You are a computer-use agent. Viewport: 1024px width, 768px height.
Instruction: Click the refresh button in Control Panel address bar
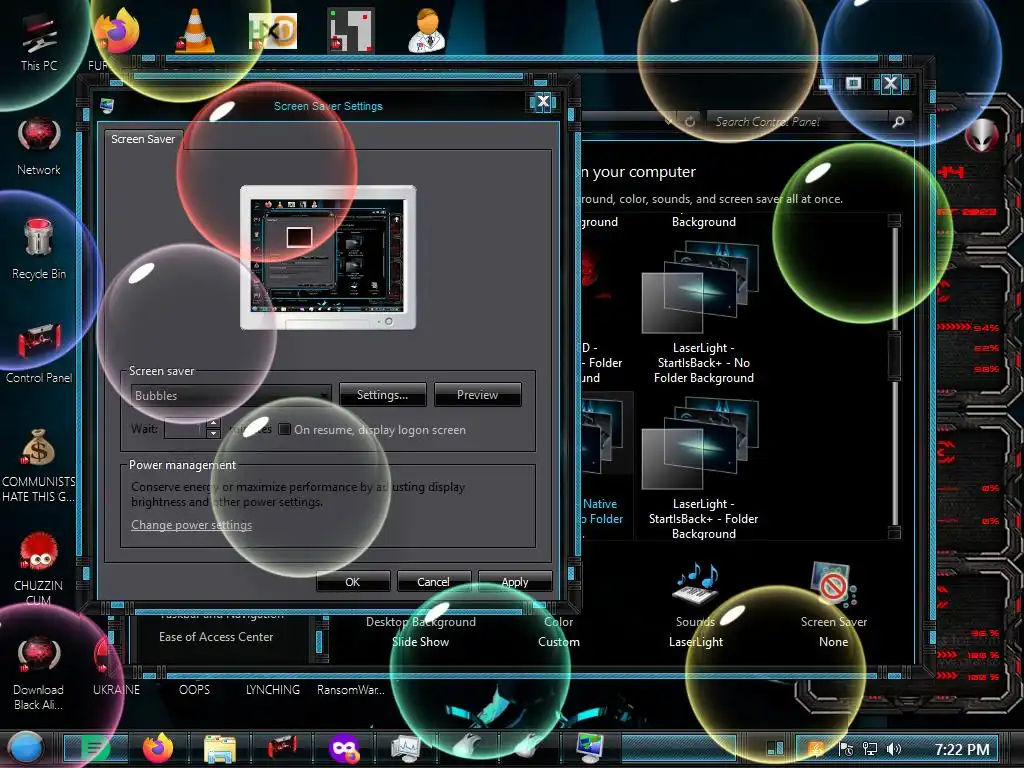point(690,121)
